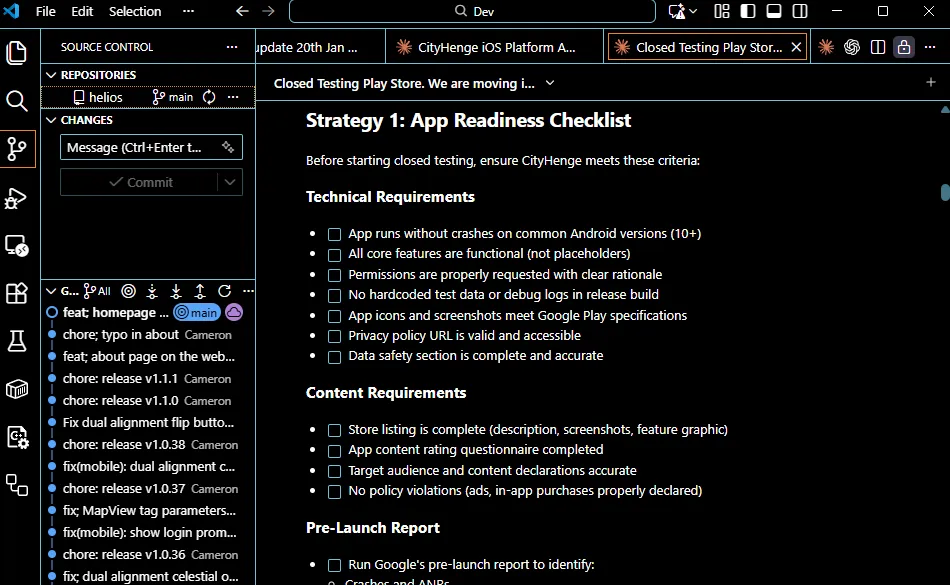Open the Testing flask view
The width and height of the screenshot is (950, 585).
[x=17, y=341]
